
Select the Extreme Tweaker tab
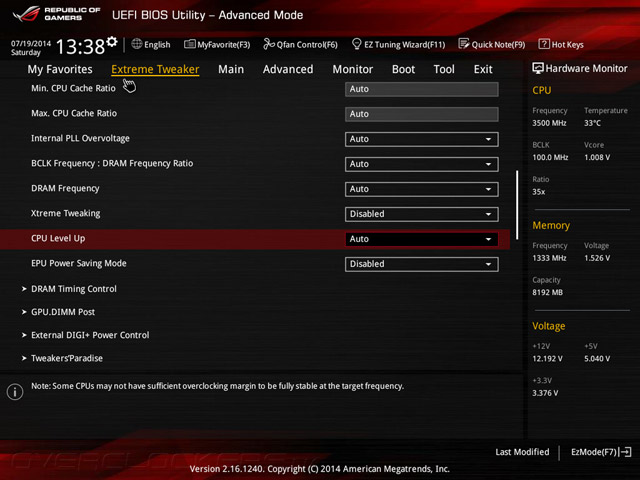click(155, 69)
